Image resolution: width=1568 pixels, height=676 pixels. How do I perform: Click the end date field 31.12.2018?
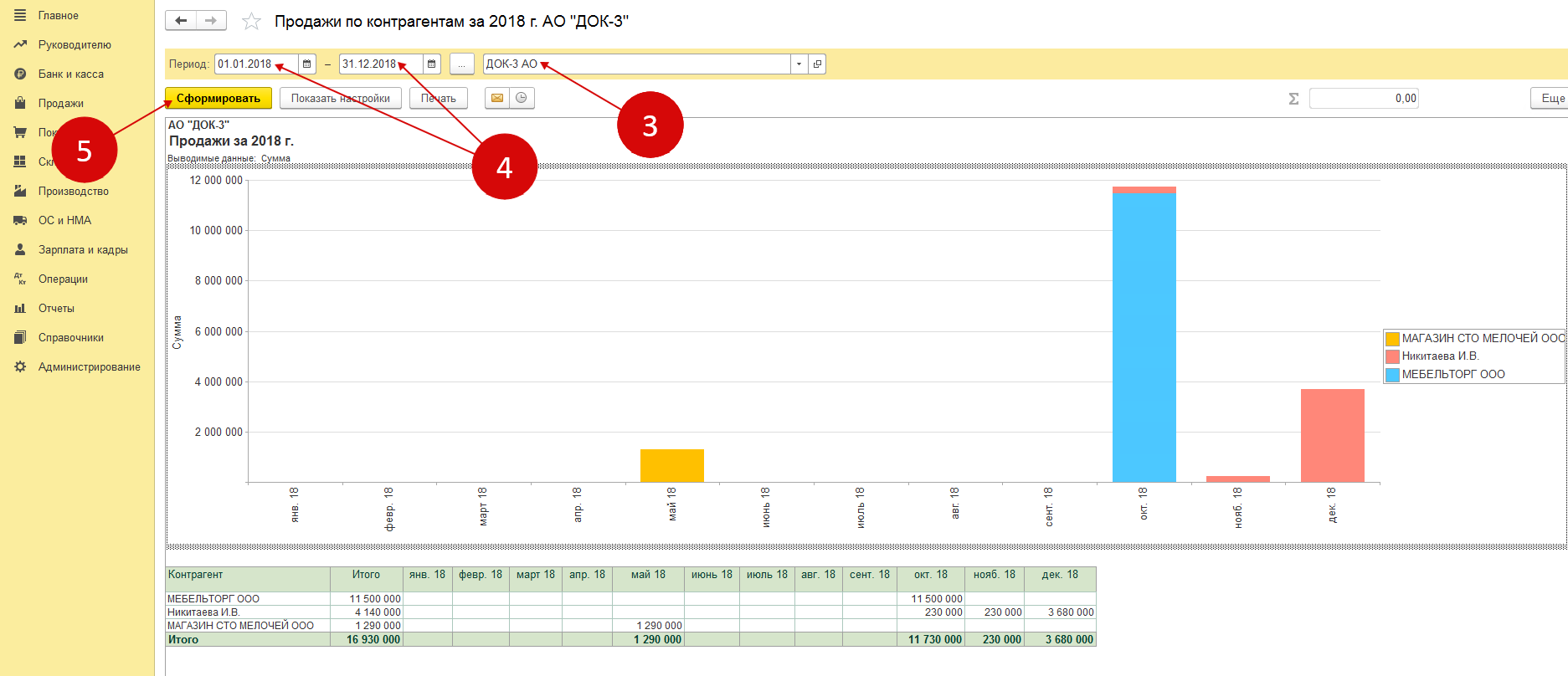coord(381,64)
